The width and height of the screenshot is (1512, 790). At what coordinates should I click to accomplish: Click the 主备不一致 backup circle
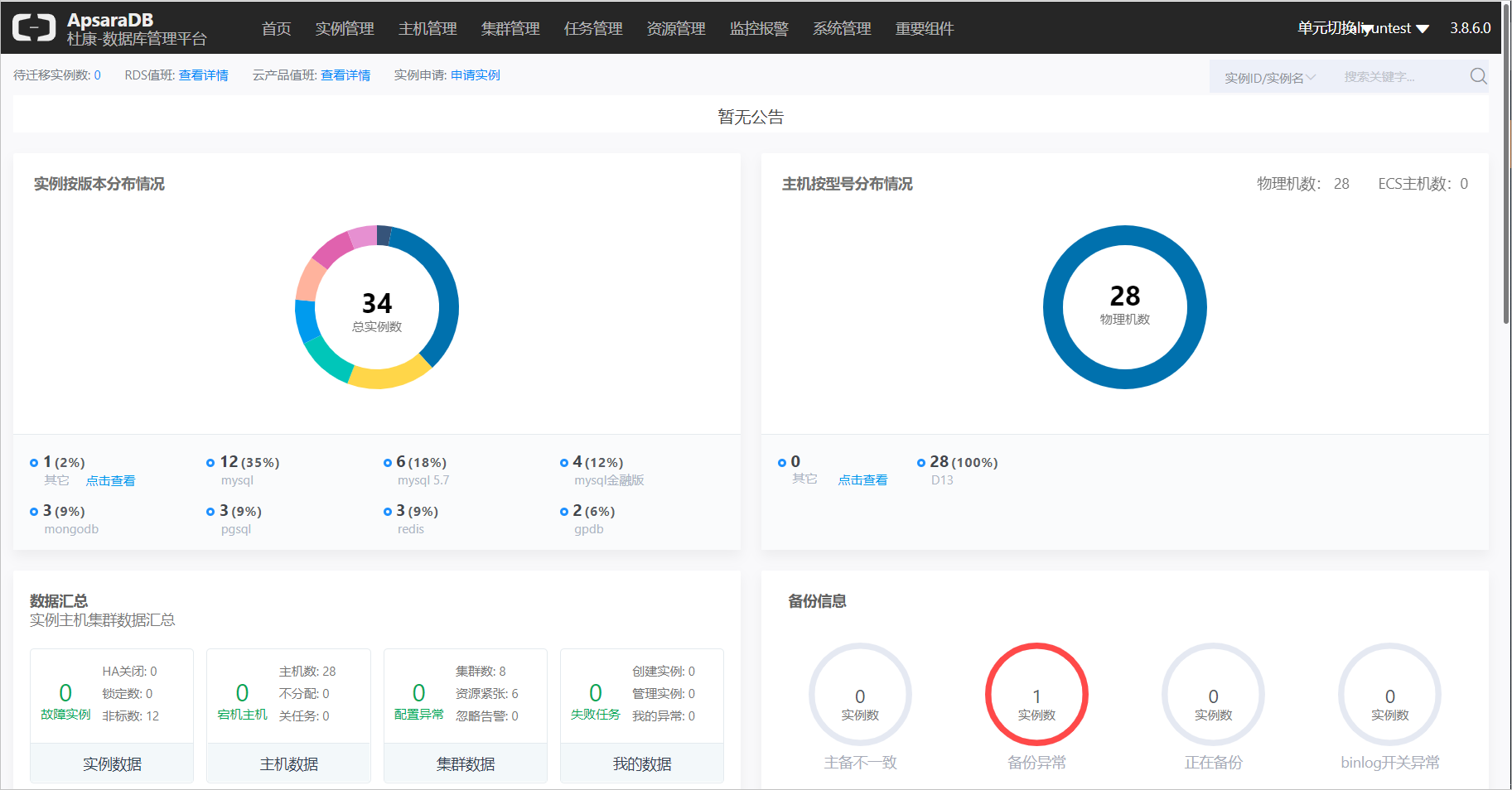(860, 695)
